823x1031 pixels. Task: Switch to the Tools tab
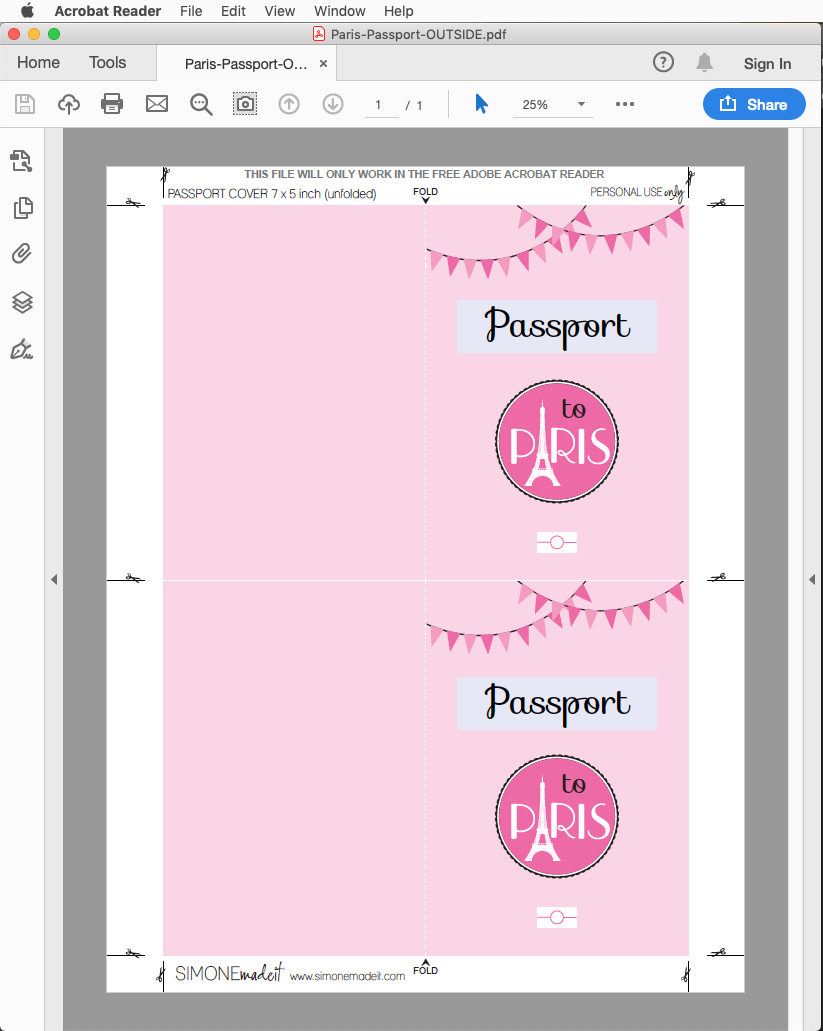(x=107, y=62)
